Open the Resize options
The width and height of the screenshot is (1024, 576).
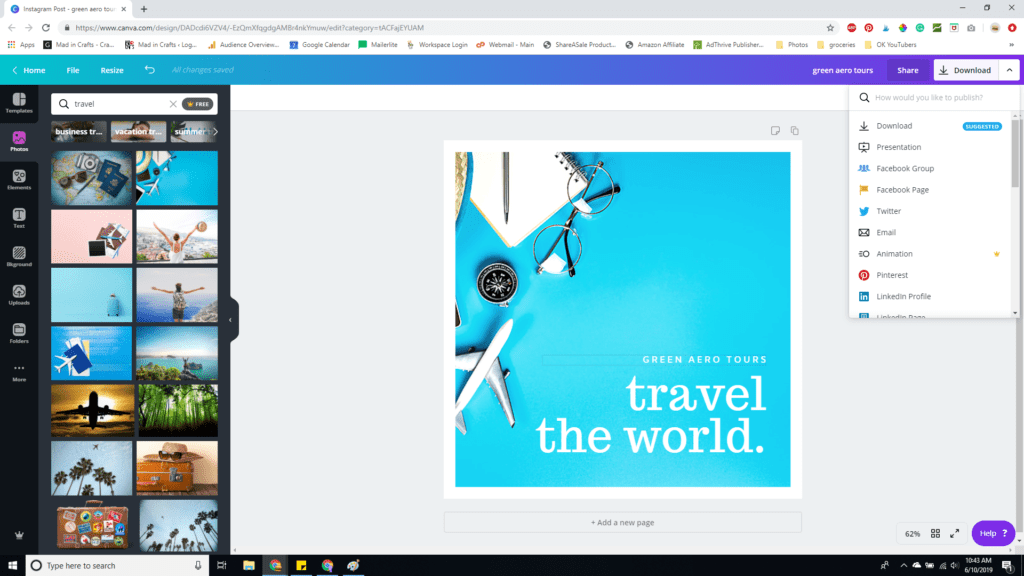coord(111,69)
